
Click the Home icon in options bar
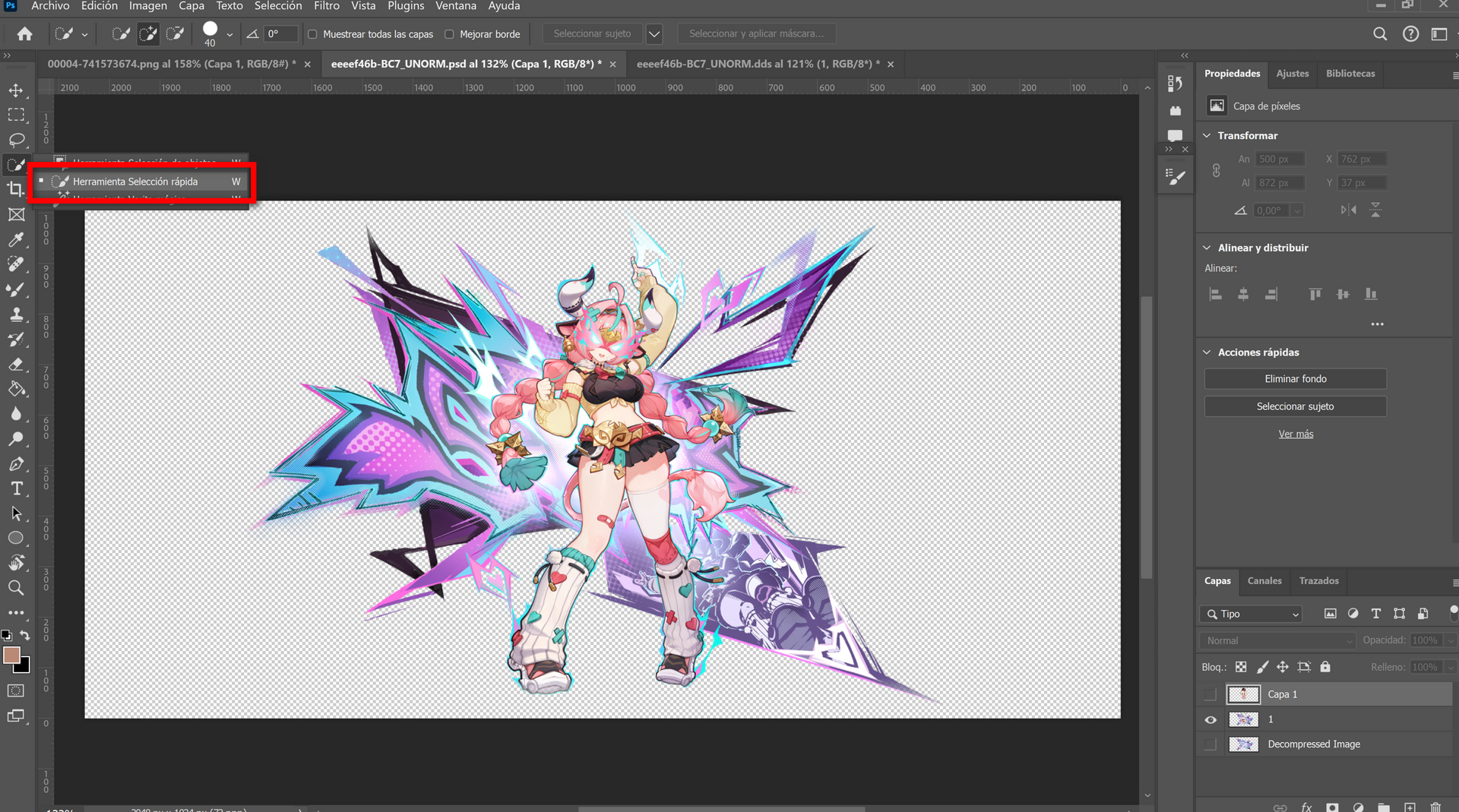coord(25,33)
